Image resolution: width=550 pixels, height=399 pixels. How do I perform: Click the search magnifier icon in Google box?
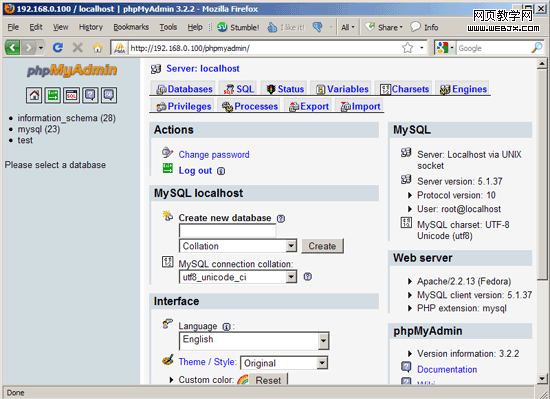coord(537,48)
